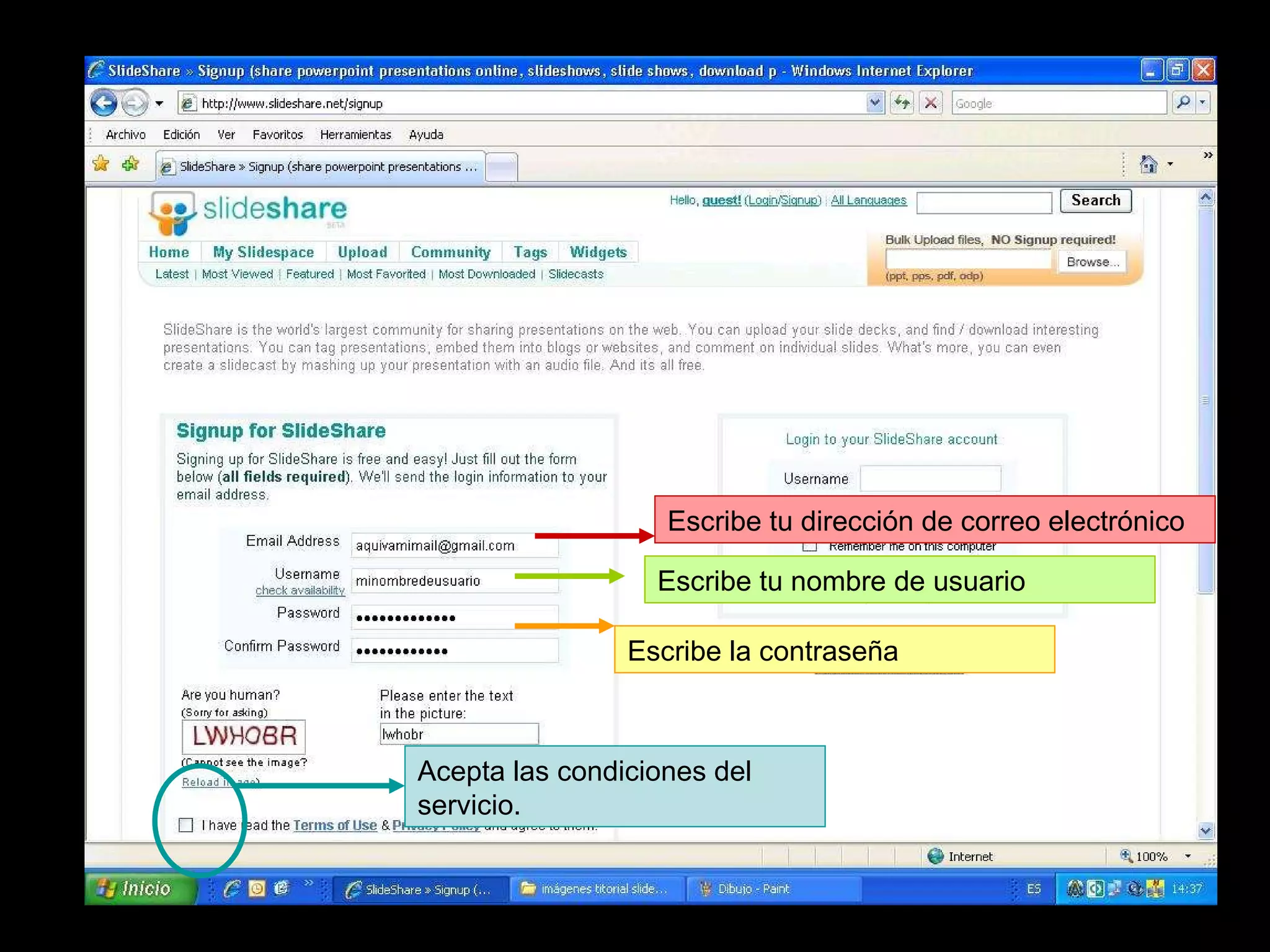Viewport: 1270px width, 952px height.
Task: Open the Ver menu
Action: pyautogui.click(x=226, y=134)
